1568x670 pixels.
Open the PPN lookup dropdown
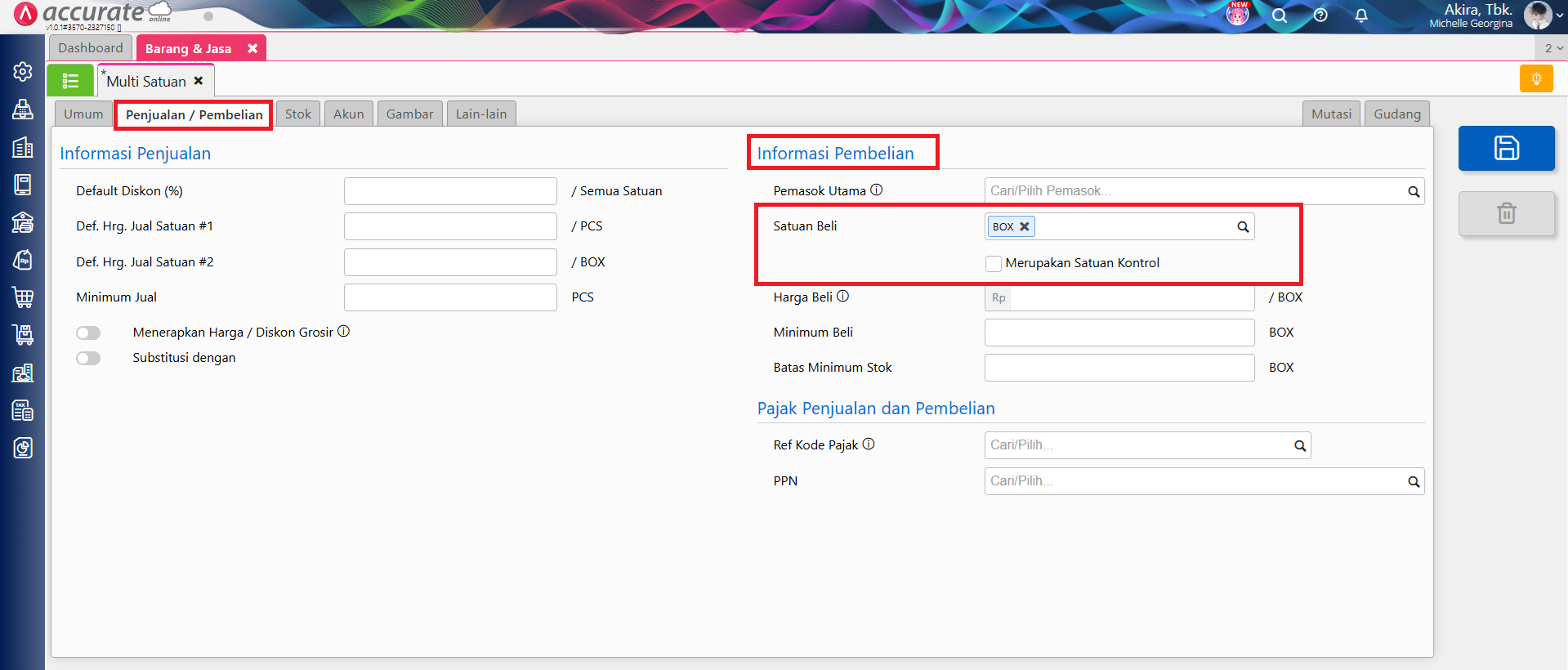point(1413,481)
